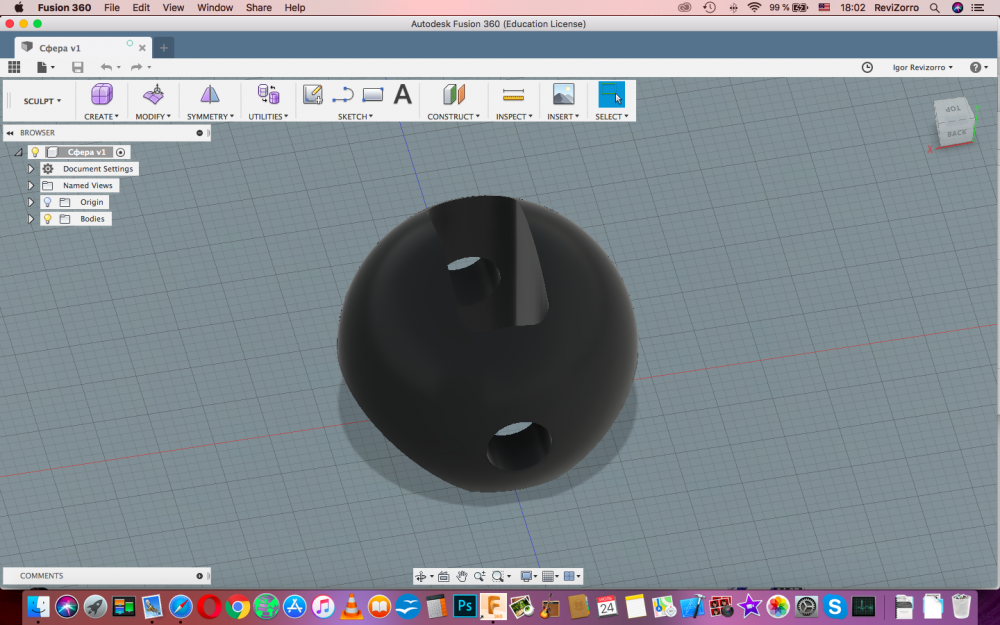Select the Measure ruler icon under Inspect

(x=513, y=95)
